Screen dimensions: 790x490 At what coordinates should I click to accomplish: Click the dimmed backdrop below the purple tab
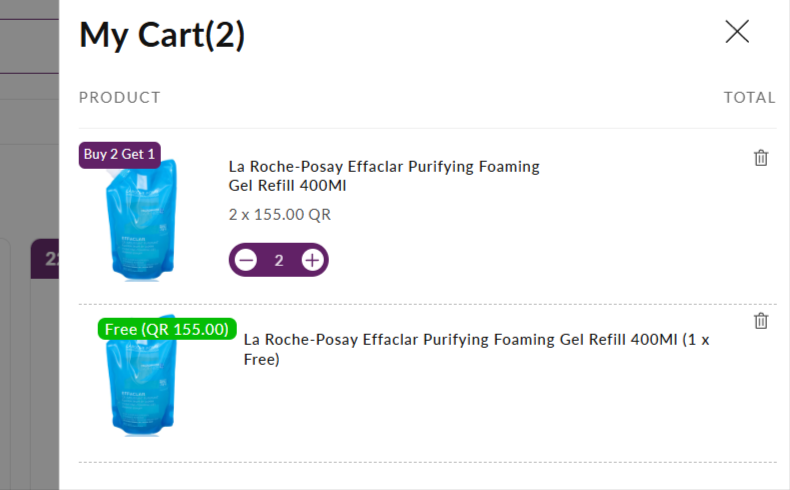coord(44,380)
